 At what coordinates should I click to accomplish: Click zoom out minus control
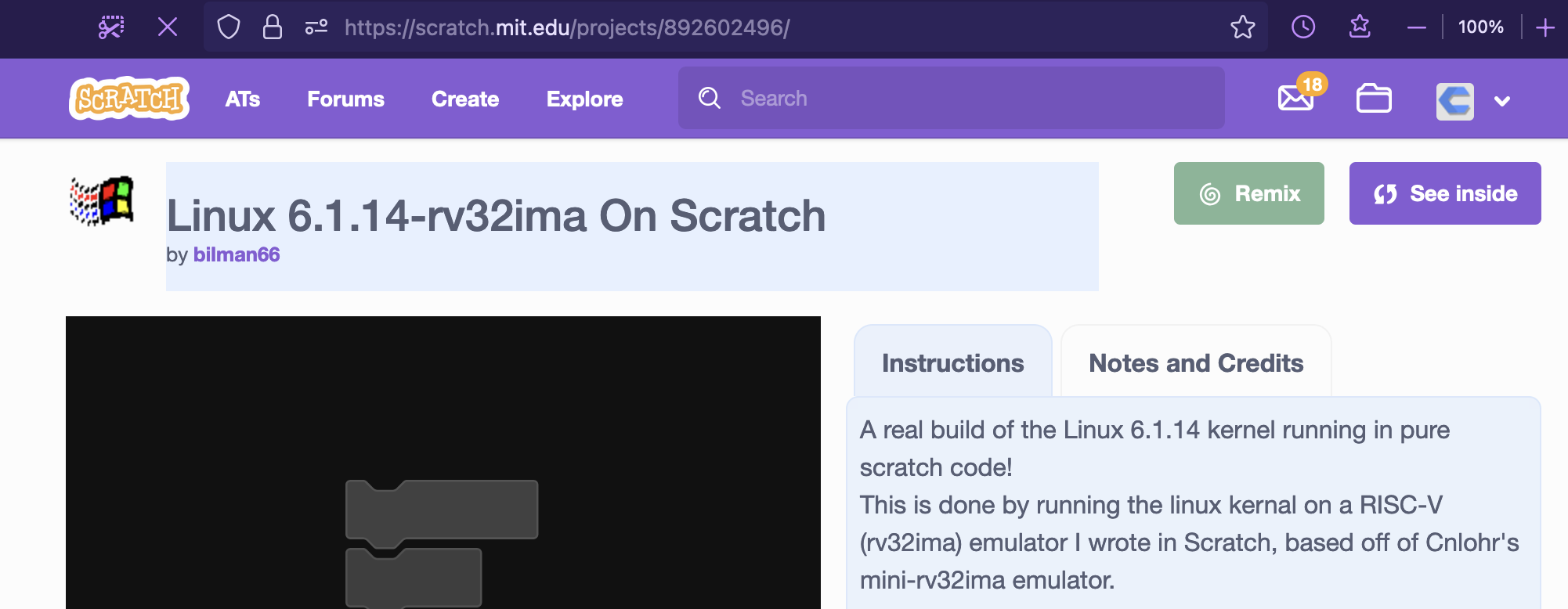pyautogui.click(x=1417, y=27)
